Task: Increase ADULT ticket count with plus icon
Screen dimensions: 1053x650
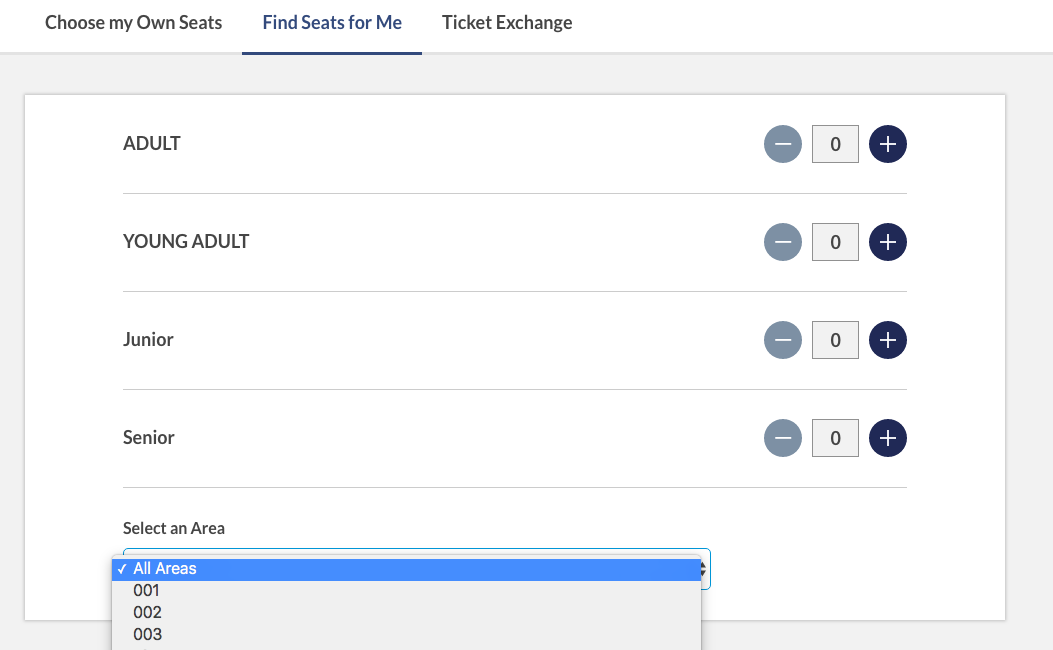Action: click(887, 144)
